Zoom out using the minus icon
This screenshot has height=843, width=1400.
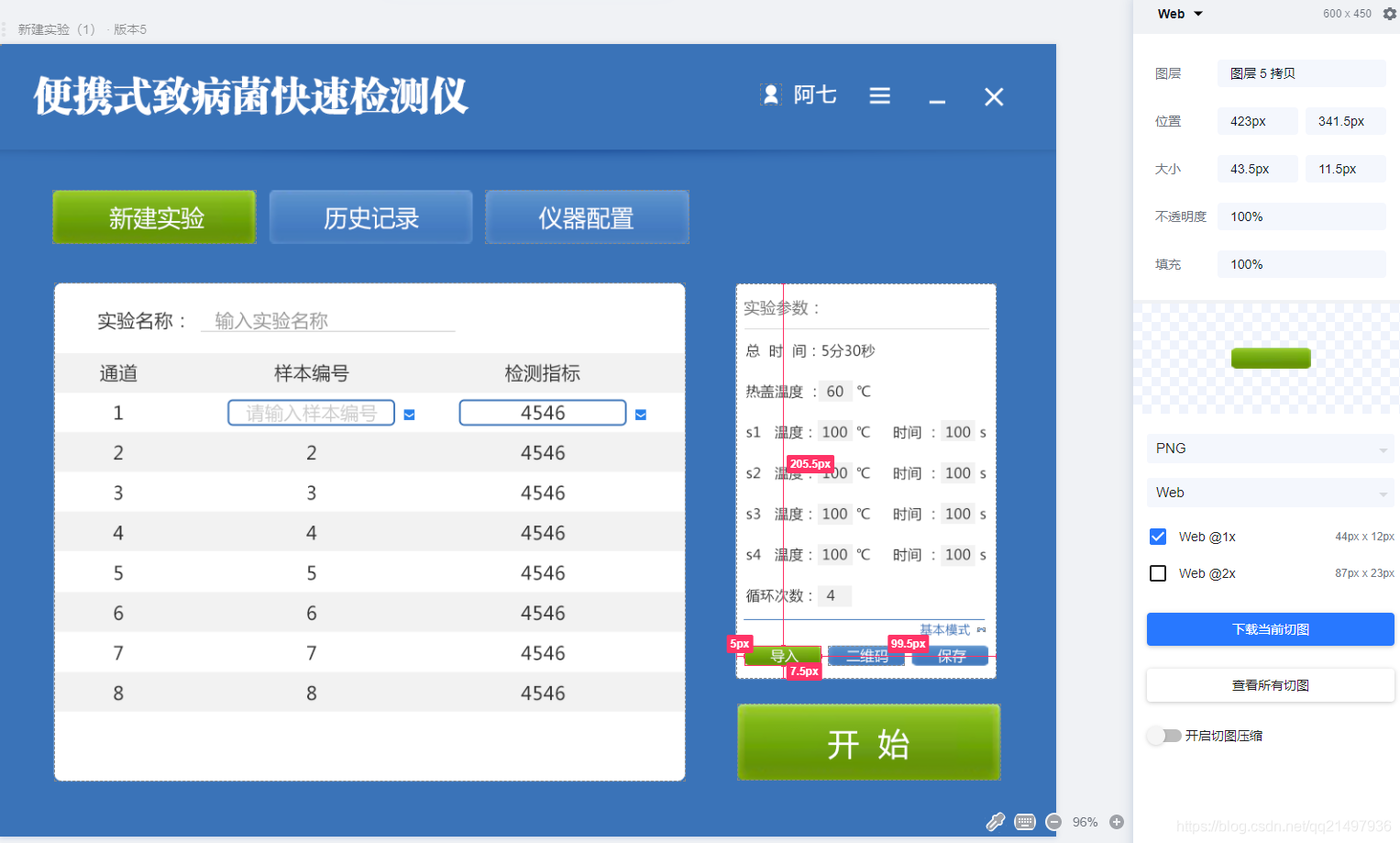[1053, 822]
